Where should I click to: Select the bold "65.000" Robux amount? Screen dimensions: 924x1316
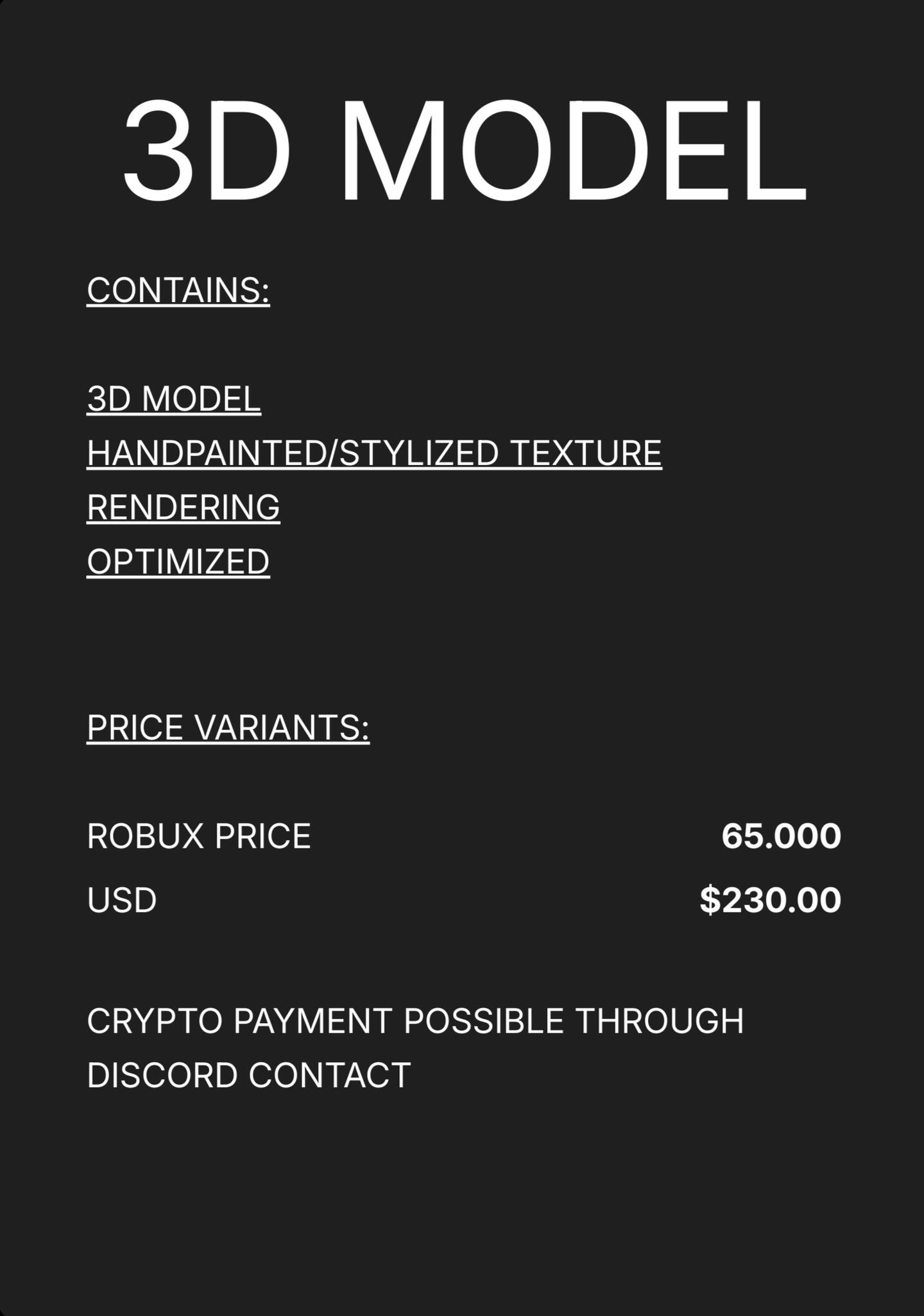pyautogui.click(x=781, y=836)
